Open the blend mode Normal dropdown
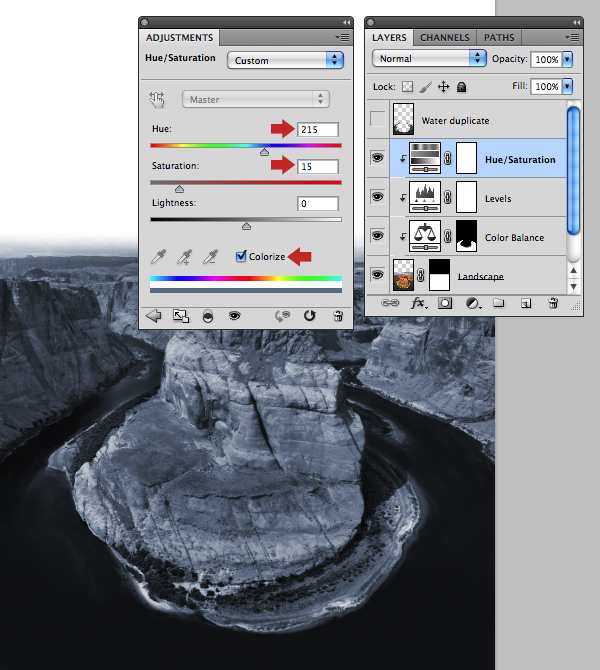The width and height of the screenshot is (600, 670). click(x=429, y=59)
